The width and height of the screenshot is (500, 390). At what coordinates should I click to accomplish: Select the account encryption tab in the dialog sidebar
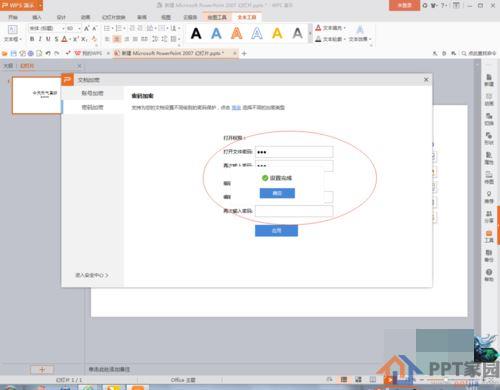[x=93, y=93]
